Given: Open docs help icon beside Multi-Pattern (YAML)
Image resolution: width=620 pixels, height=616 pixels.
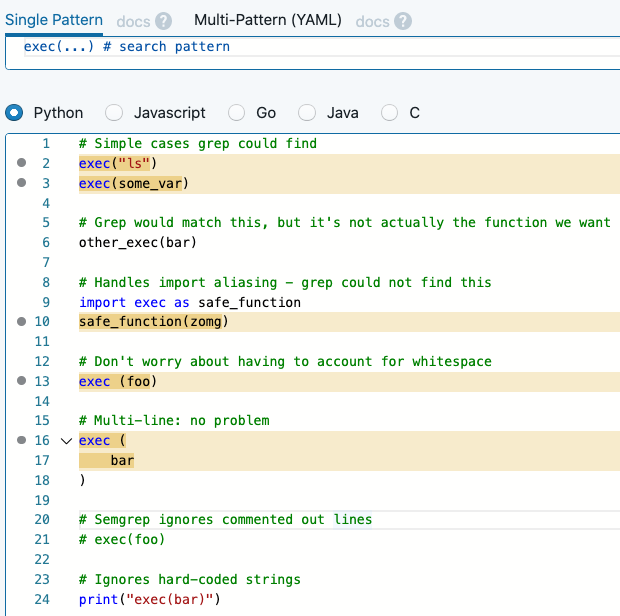Looking at the screenshot, I should click(403, 21).
